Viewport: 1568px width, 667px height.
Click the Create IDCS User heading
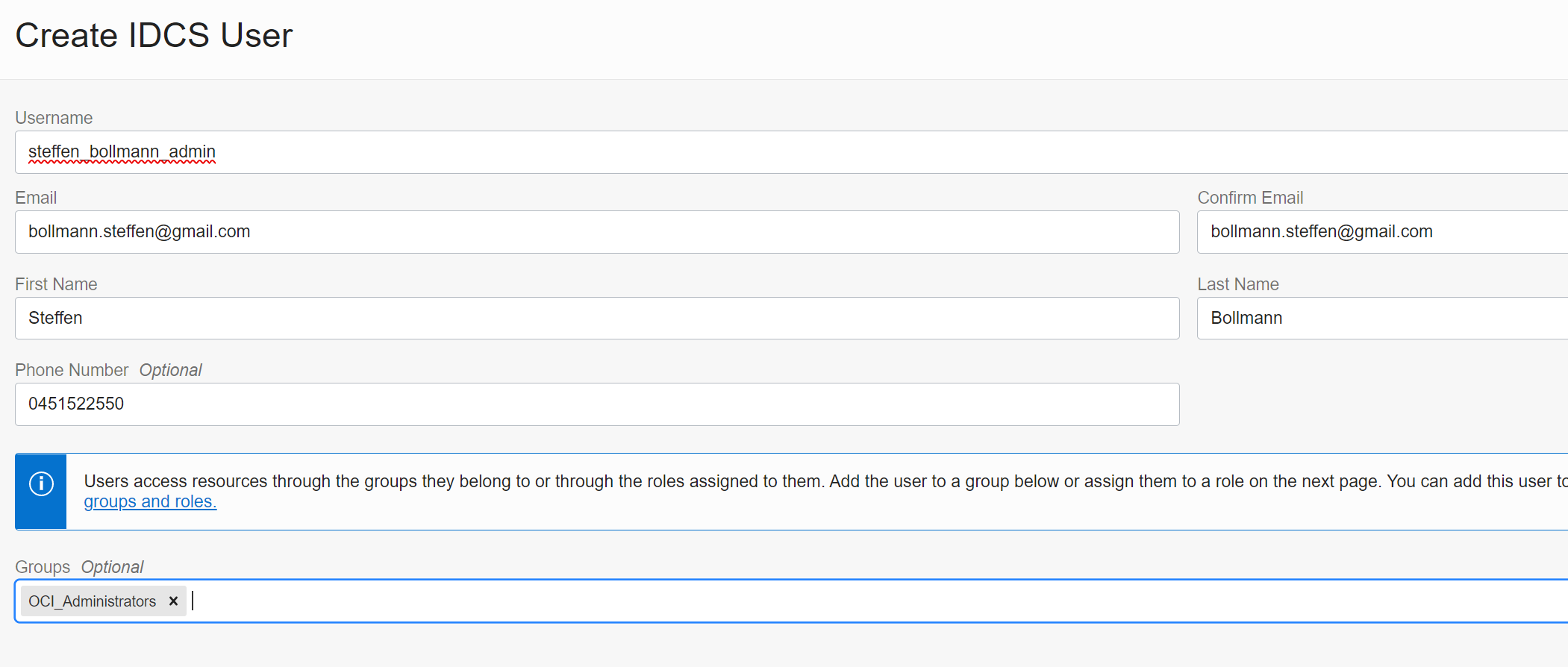click(154, 35)
